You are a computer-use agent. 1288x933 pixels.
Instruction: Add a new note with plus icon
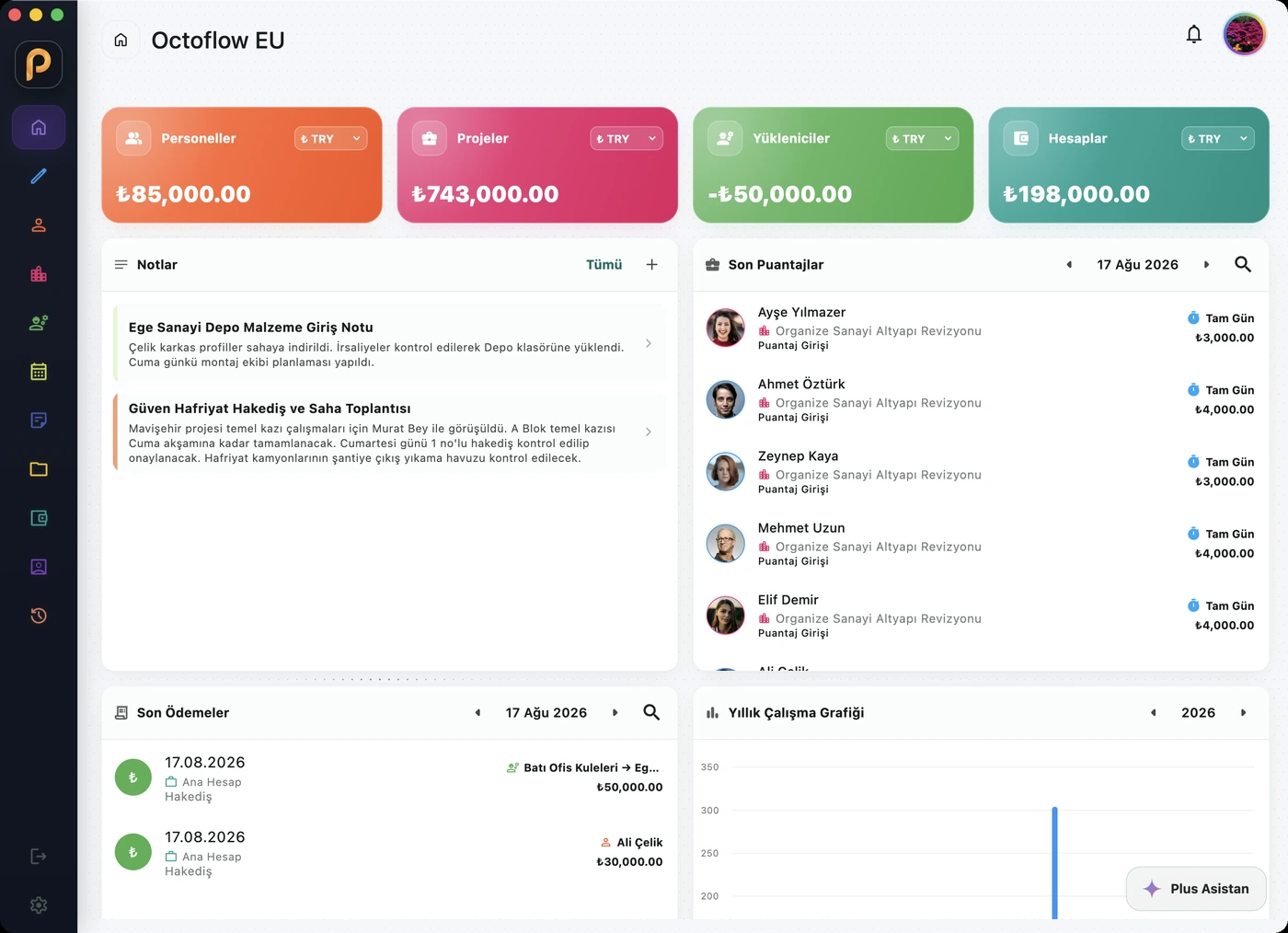pyautogui.click(x=651, y=264)
